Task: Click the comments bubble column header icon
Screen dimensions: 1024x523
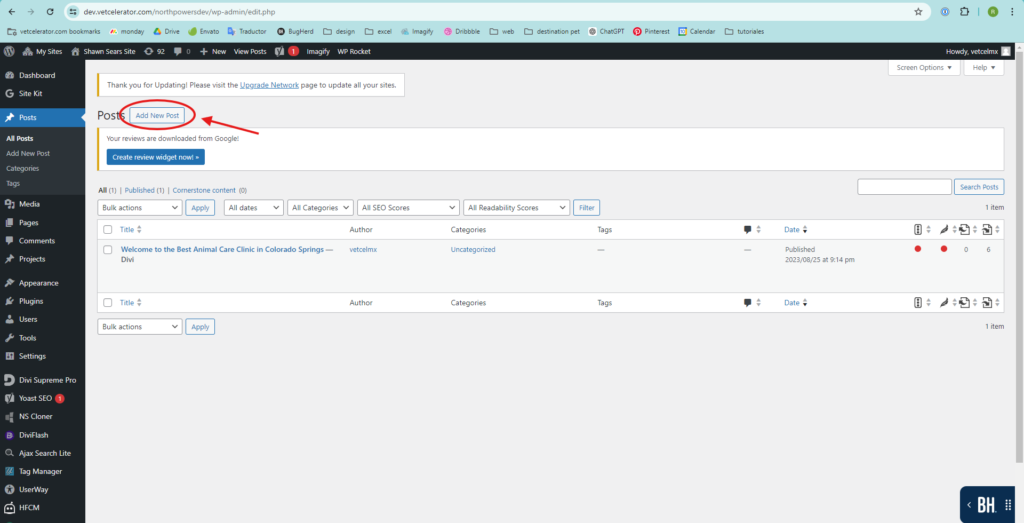Action: coord(747,230)
